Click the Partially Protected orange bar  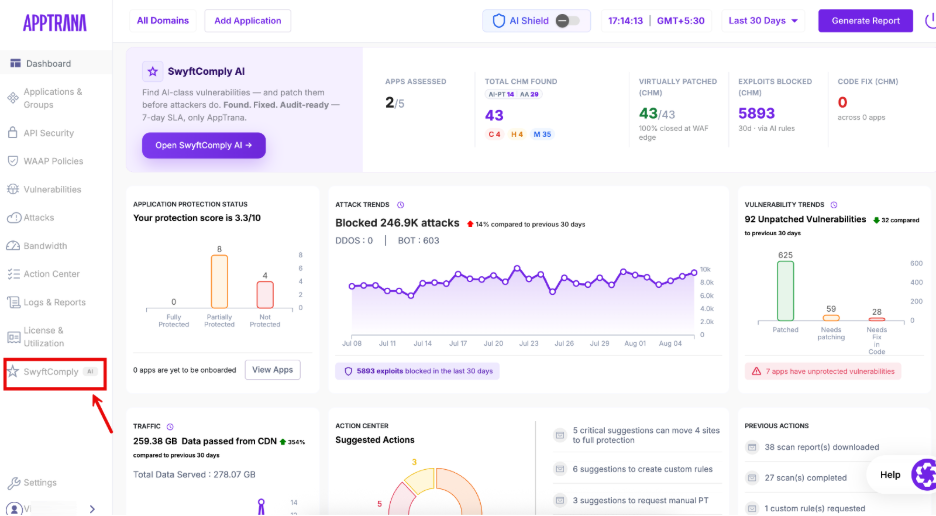[x=219, y=281]
